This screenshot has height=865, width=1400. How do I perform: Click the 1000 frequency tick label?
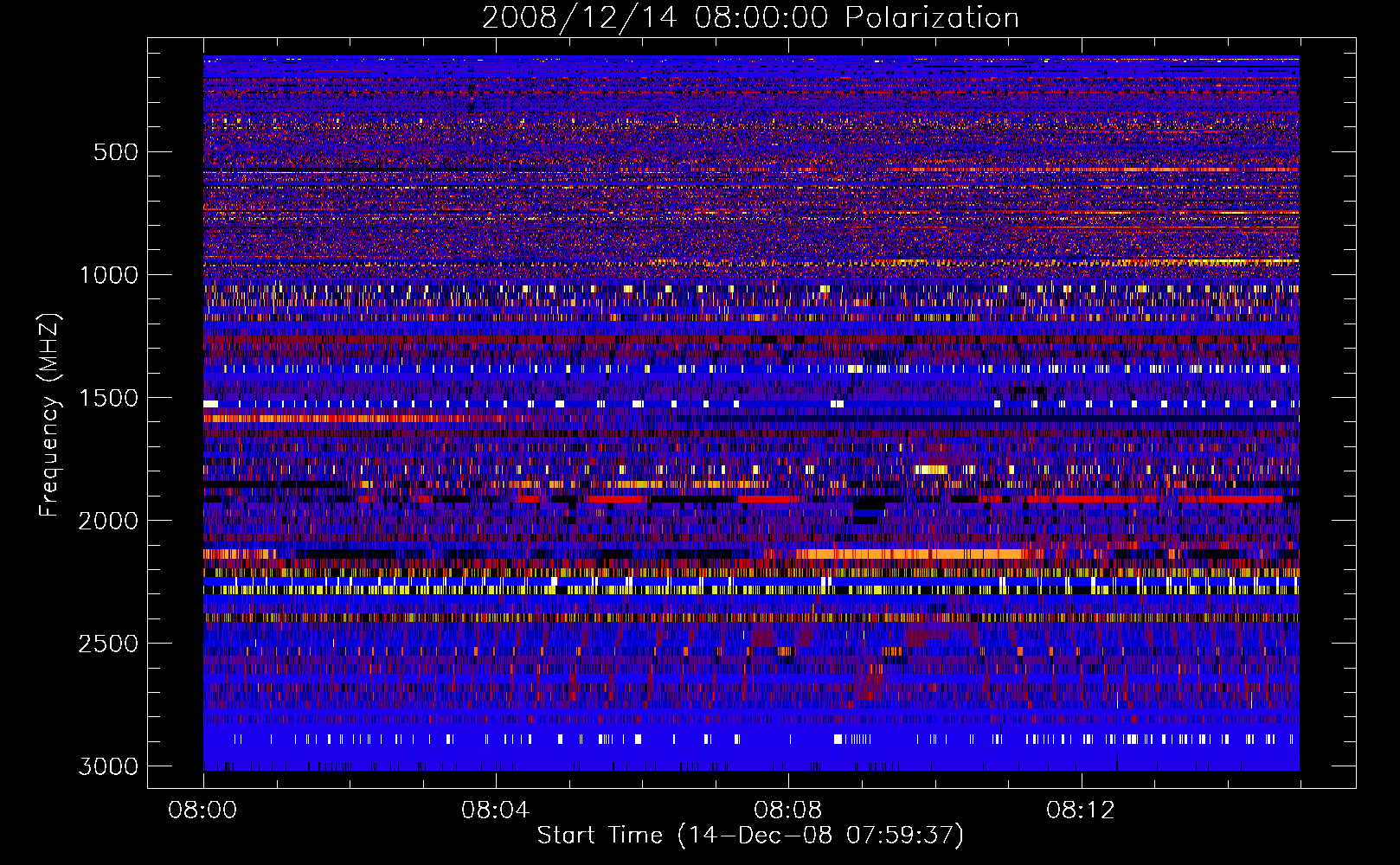coord(109,275)
